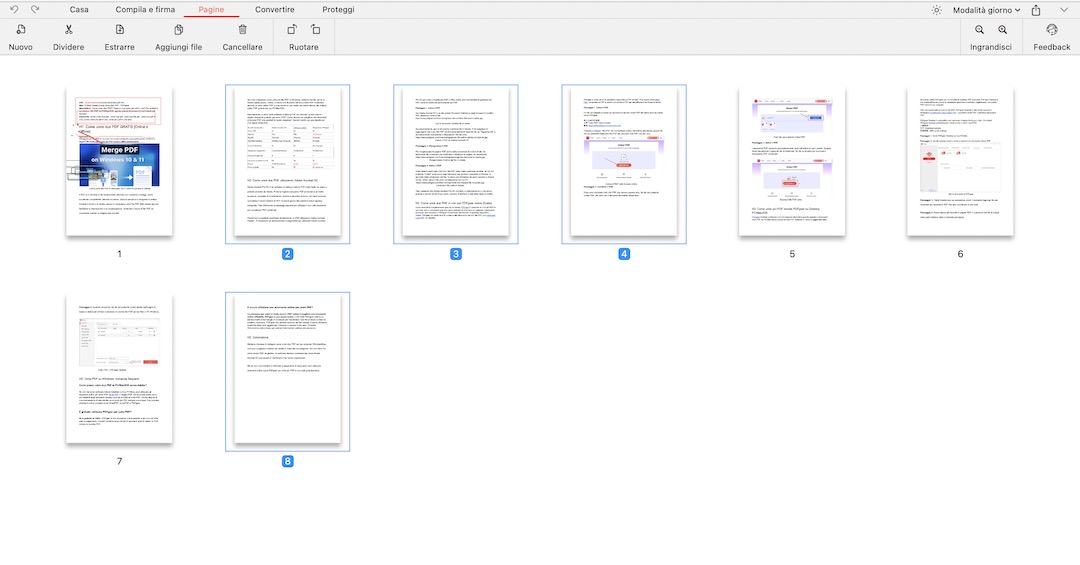Click the page number 1 label
Screen dimensions: 1080x565
pyautogui.click(x=119, y=254)
